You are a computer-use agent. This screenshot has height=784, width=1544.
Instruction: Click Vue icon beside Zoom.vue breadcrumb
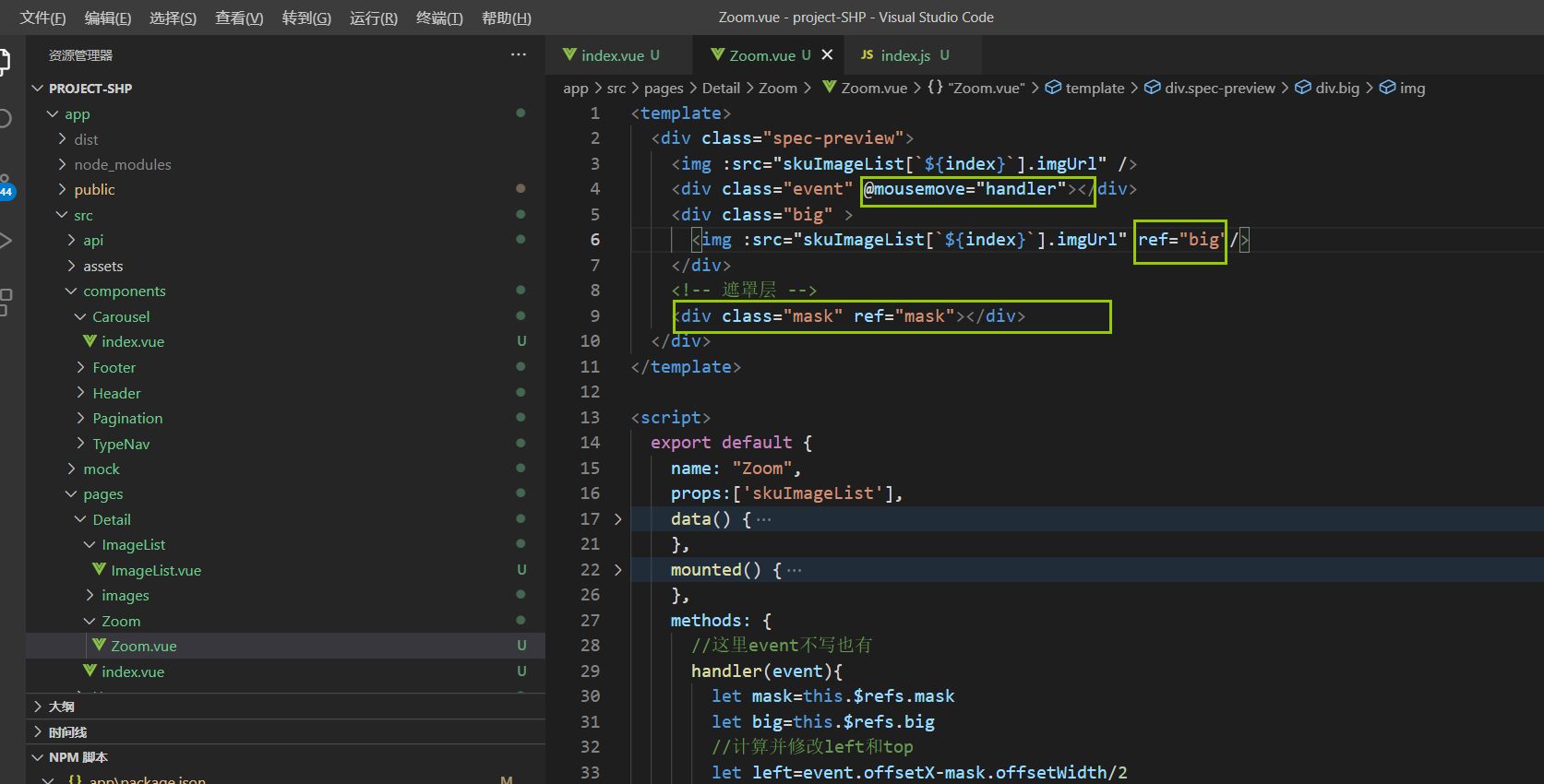830,88
